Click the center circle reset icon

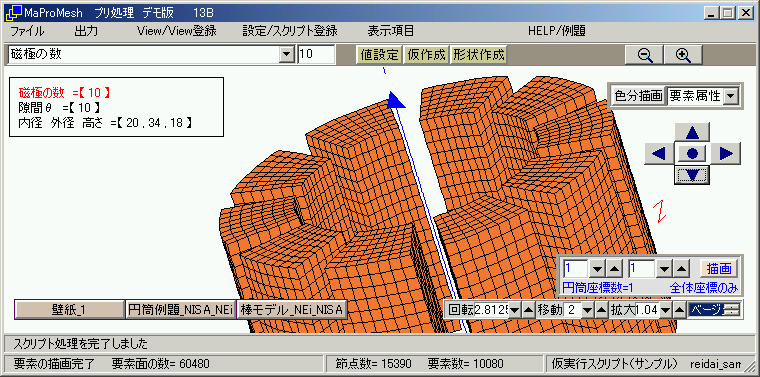(x=692, y=154)
